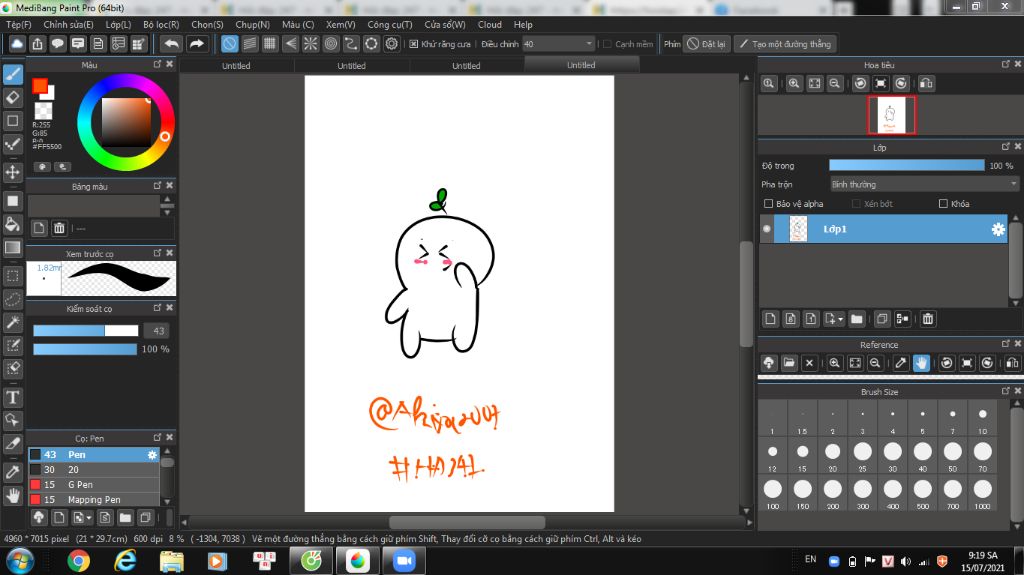Enable the Bảo vệ alpha checkbox
Viewport: 1024px width, 575px height.
pyautogui.click(x=768, y=204)
